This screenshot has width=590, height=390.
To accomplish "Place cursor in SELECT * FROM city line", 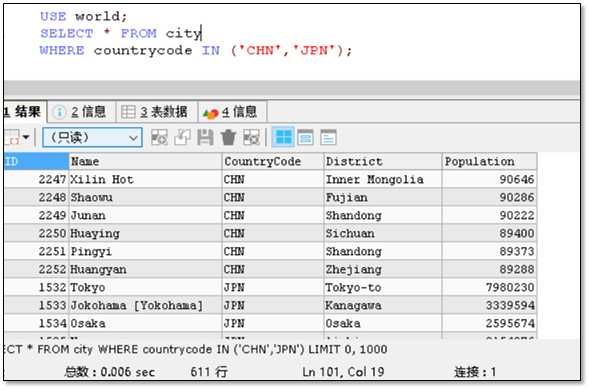I will (x=121, y=33).
